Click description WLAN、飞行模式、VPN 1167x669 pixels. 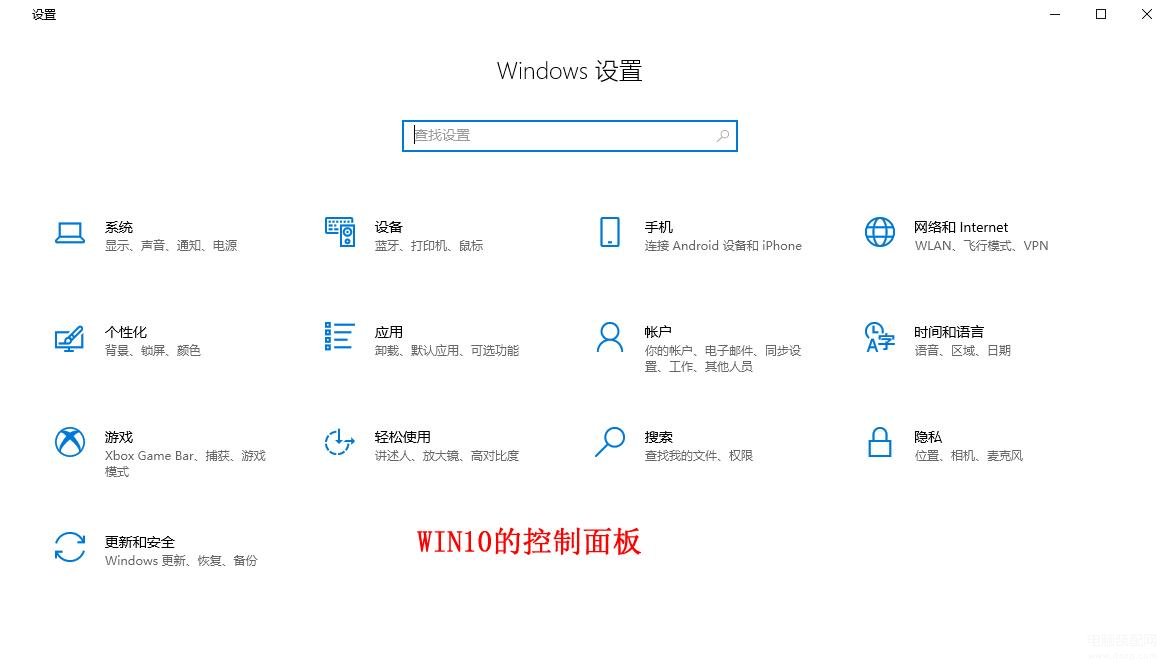[981, 246]
